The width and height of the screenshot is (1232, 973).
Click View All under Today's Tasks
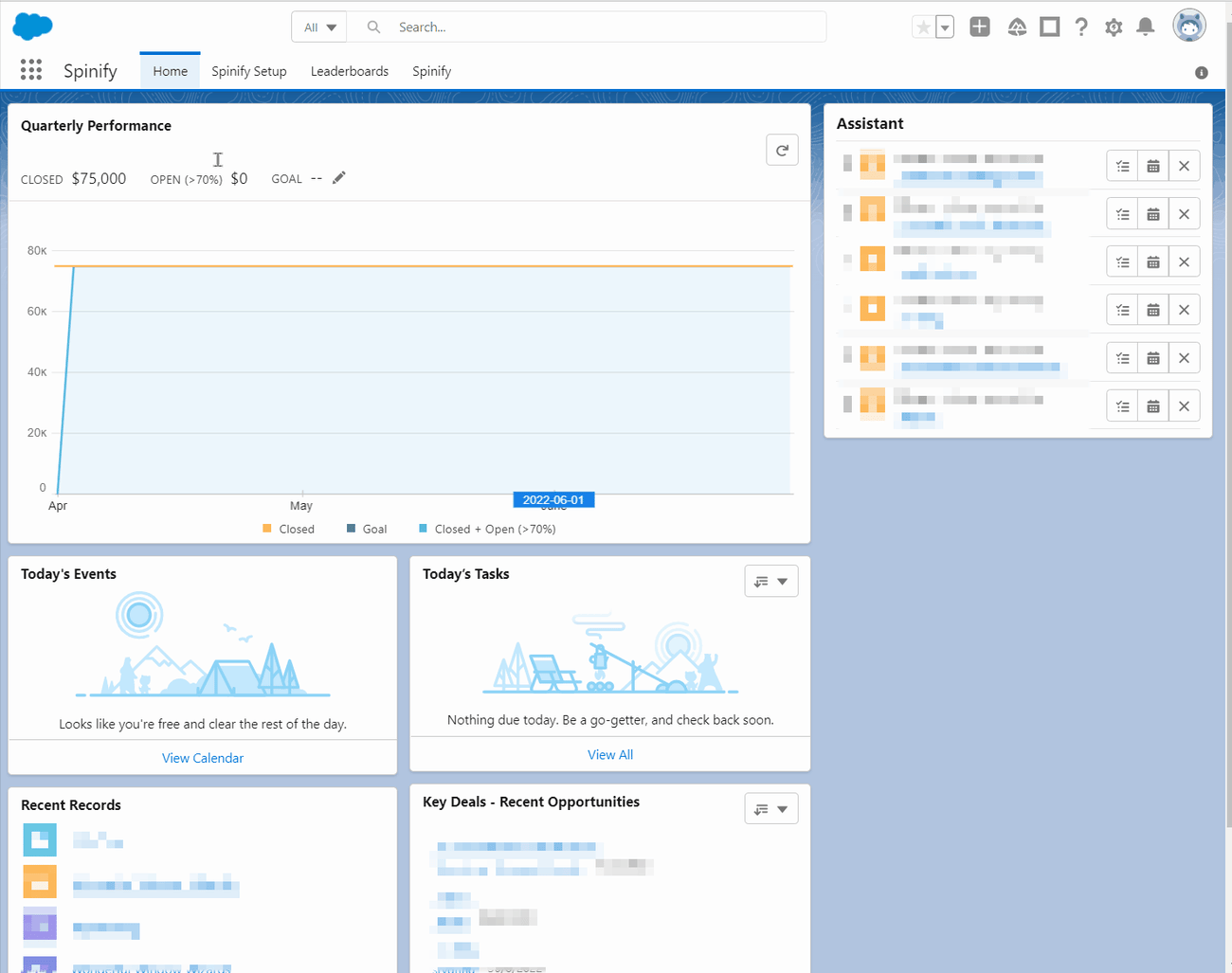610,754
